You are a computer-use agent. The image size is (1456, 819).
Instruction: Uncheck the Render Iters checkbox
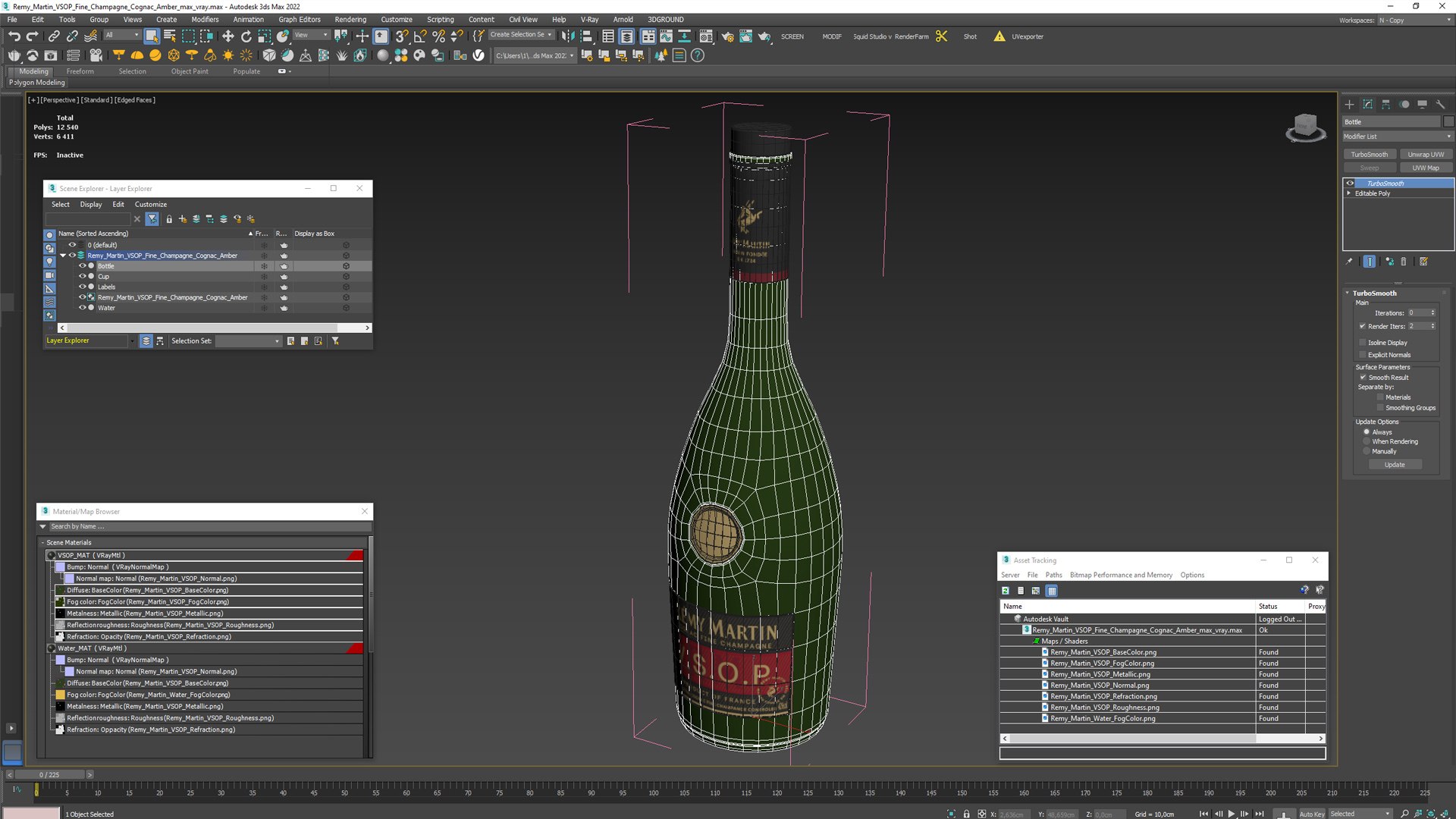pyautogui.click(x=1363, y=327)
